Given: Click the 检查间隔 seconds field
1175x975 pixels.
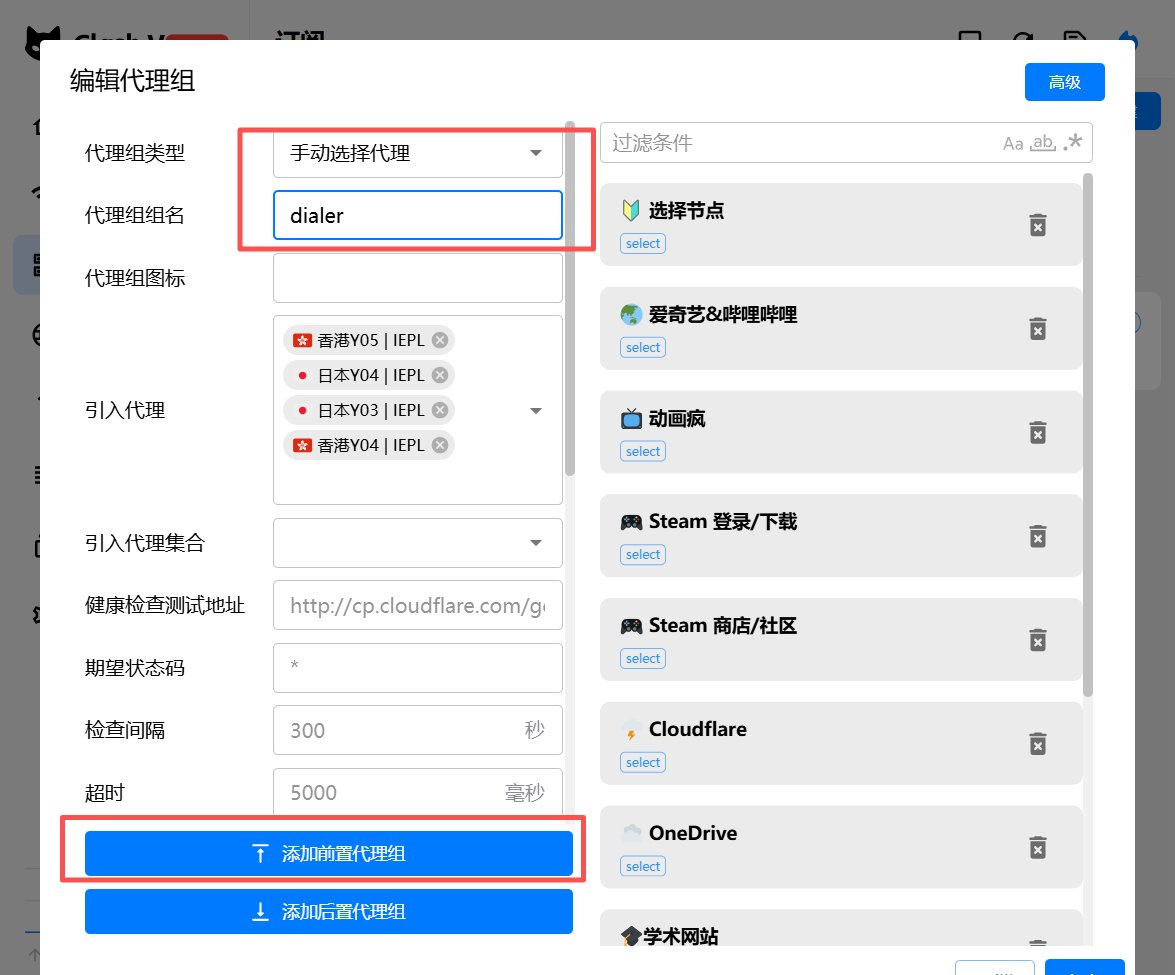Looking at the screenshot, I should pos(417,730).
